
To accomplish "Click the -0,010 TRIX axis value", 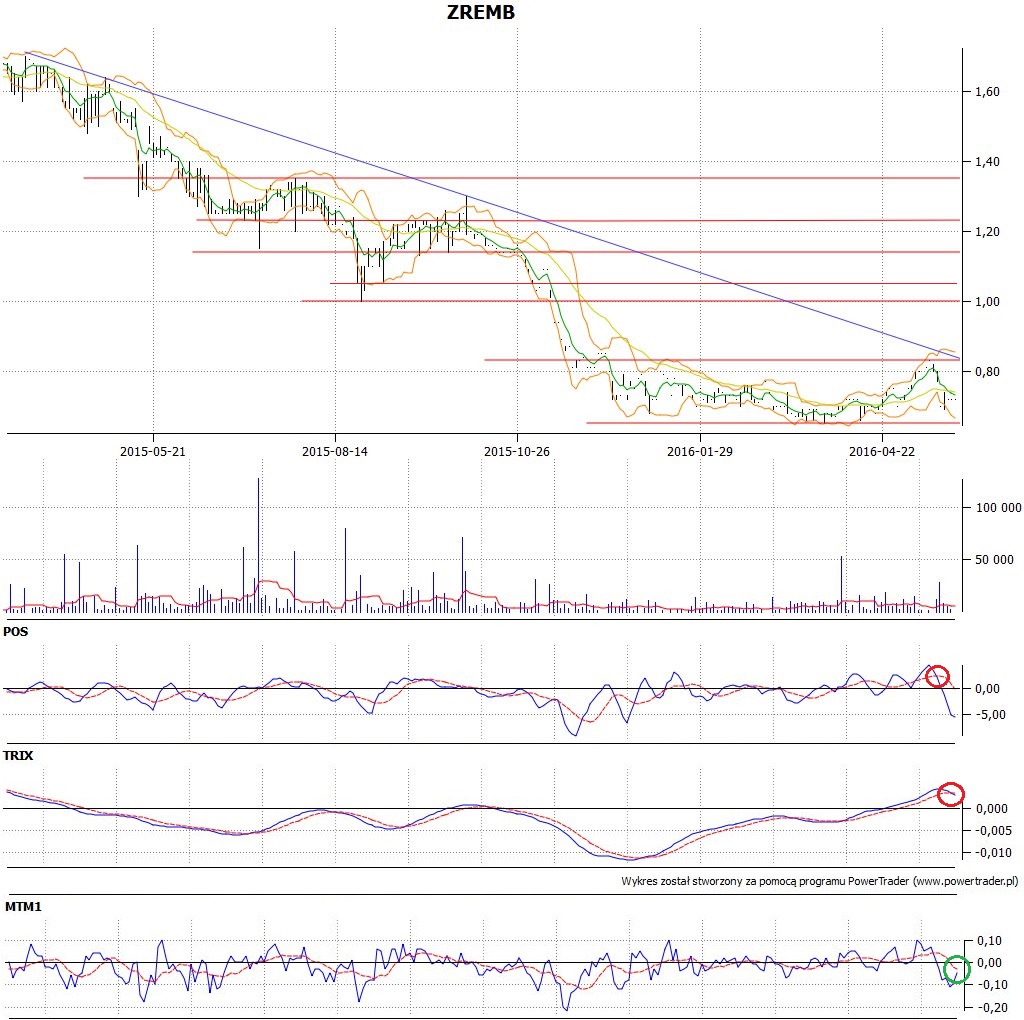I will click(x=993, y=853).
